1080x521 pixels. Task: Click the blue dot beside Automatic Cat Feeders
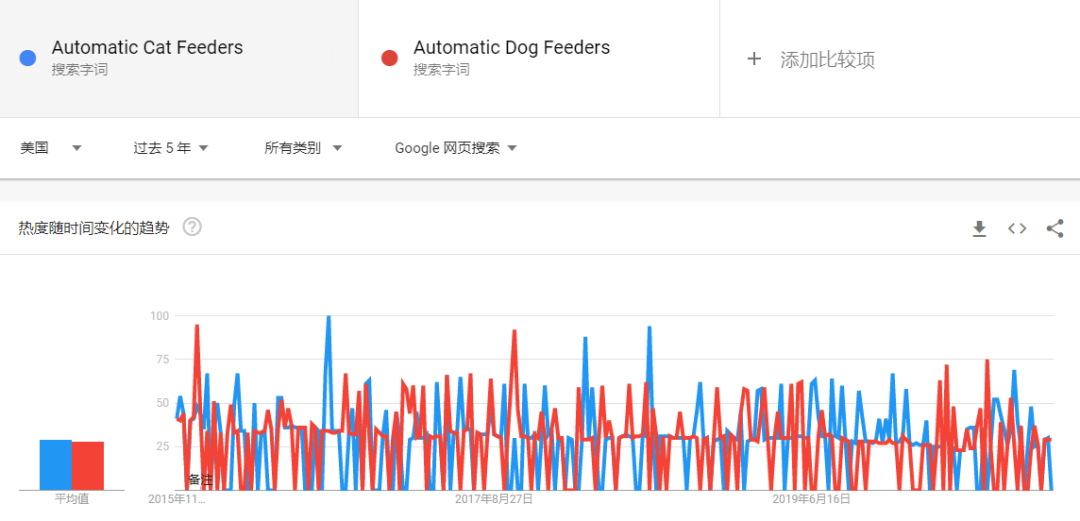28,58
